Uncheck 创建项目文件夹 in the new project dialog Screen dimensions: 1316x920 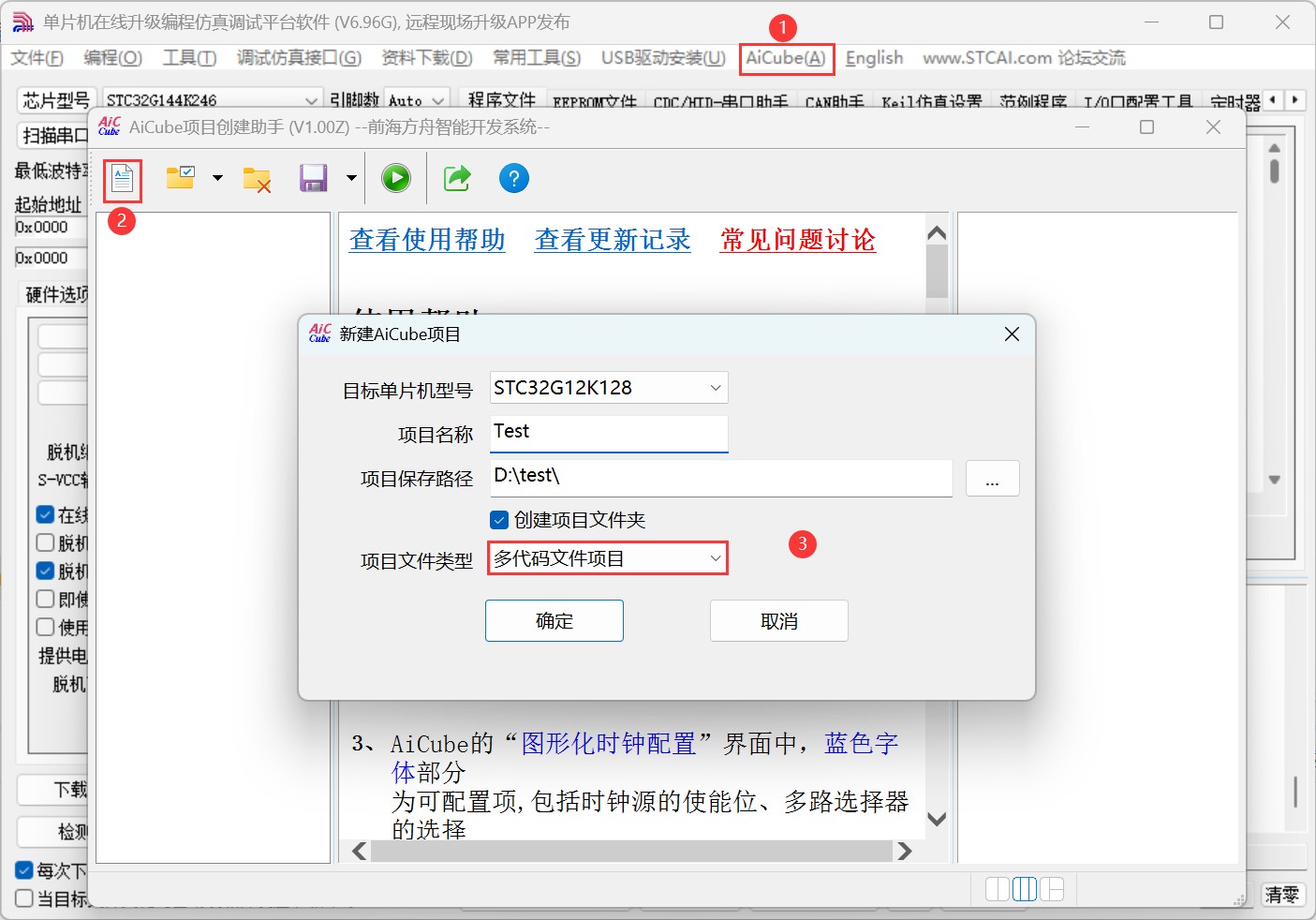point(497,520)
